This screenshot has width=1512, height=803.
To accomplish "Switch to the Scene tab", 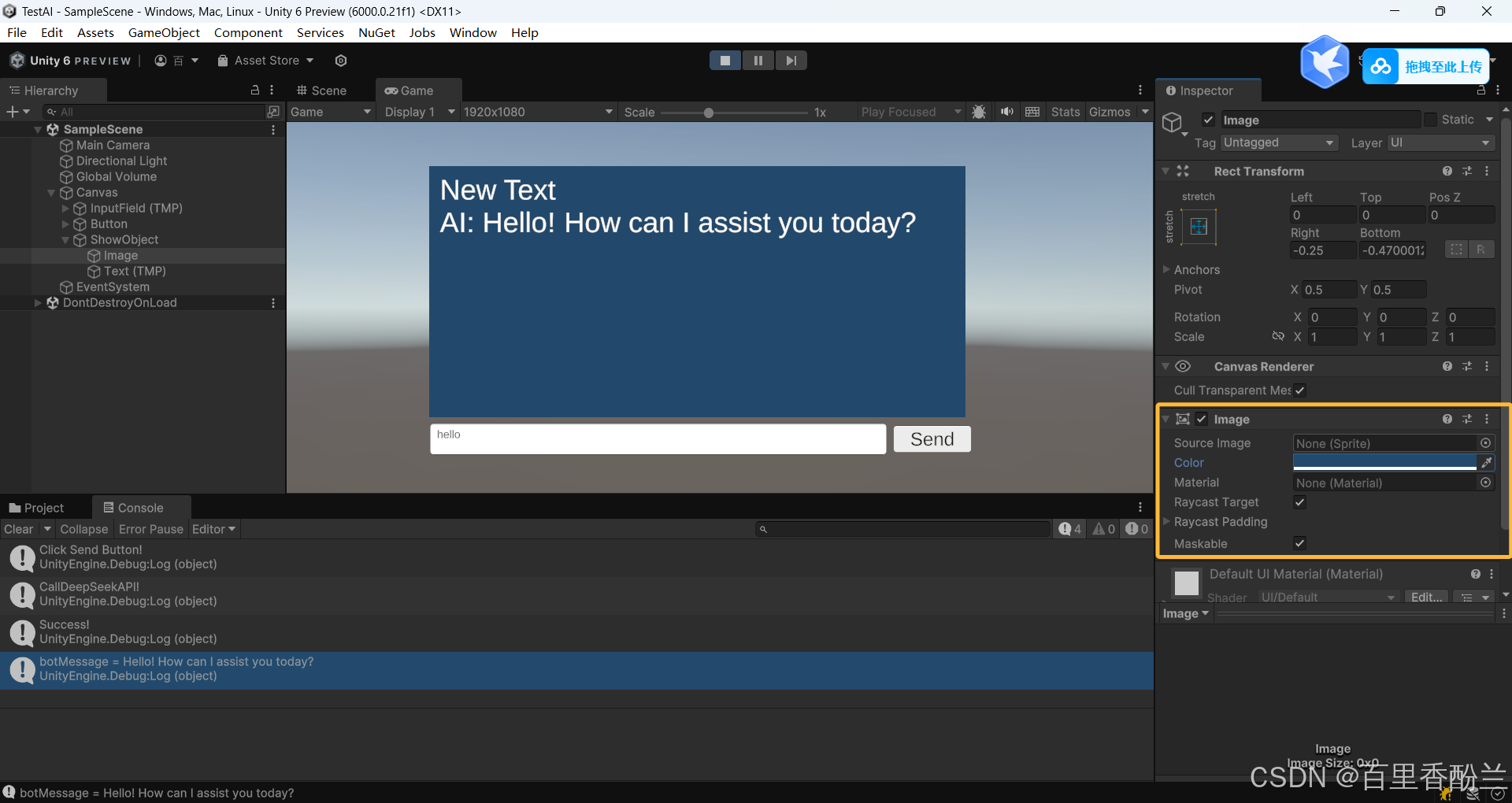I will [x=321, y=91].
